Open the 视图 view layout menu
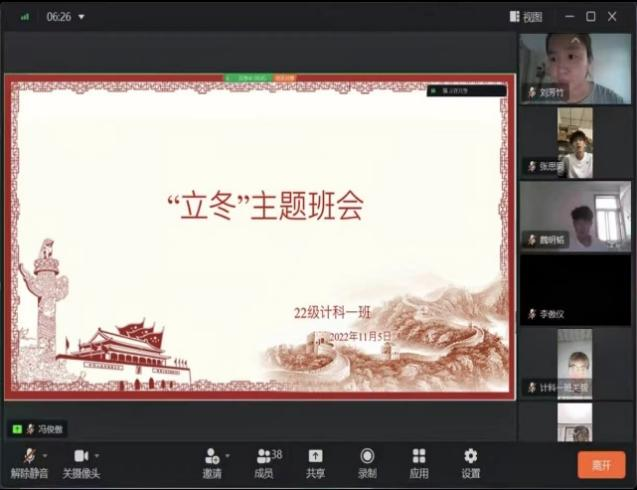Screen dimensions: 637x490 point(526,16)
